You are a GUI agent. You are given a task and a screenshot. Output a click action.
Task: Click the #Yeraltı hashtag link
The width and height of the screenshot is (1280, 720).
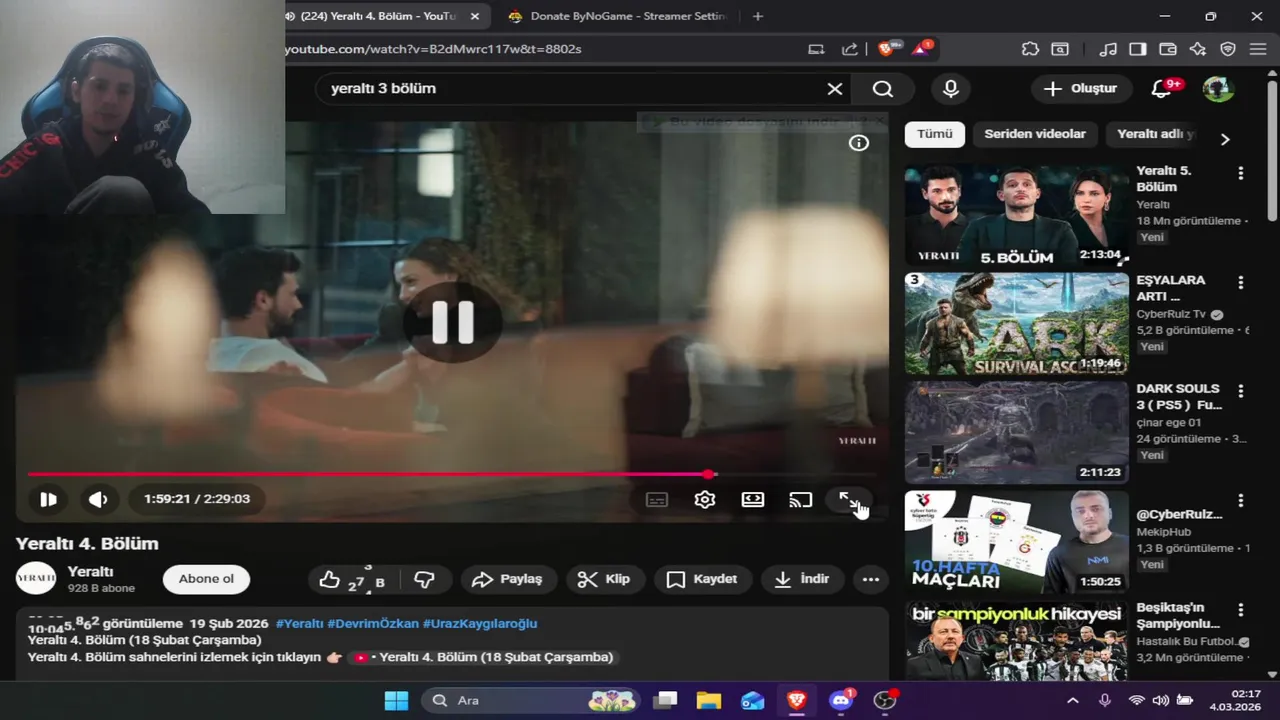299,623
